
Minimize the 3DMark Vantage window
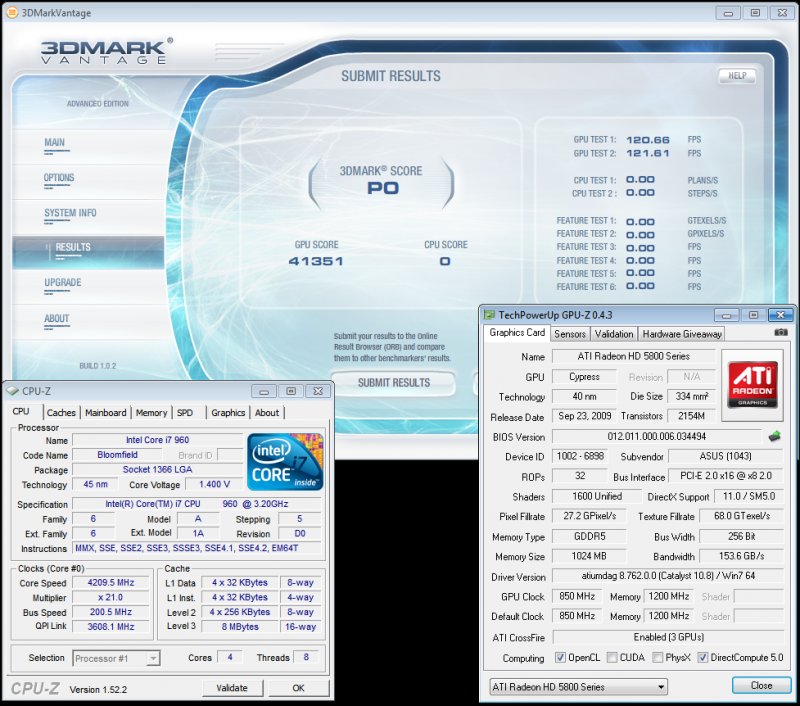(728, 13)
